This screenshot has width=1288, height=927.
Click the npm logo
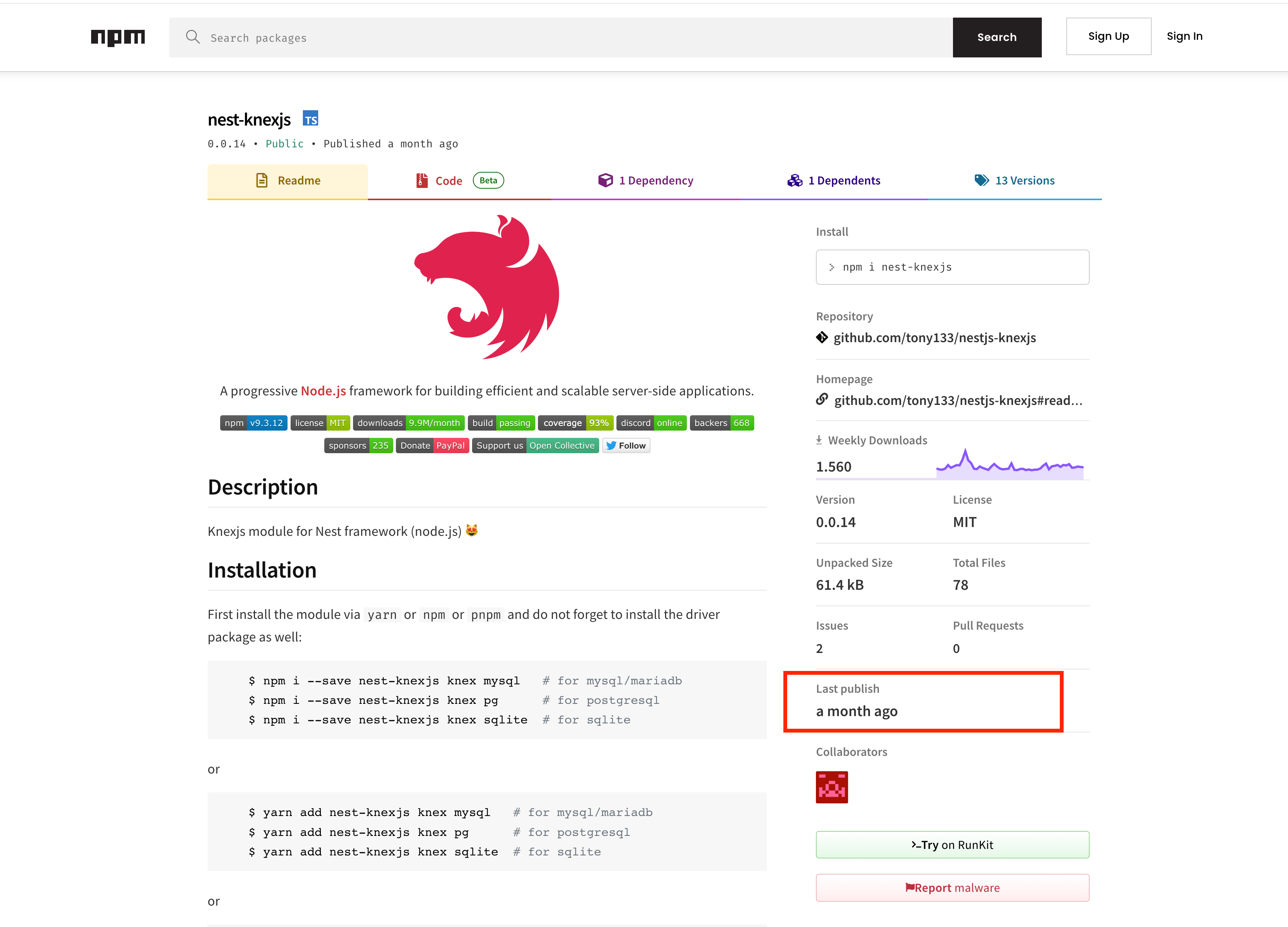(x=118, y=37)
